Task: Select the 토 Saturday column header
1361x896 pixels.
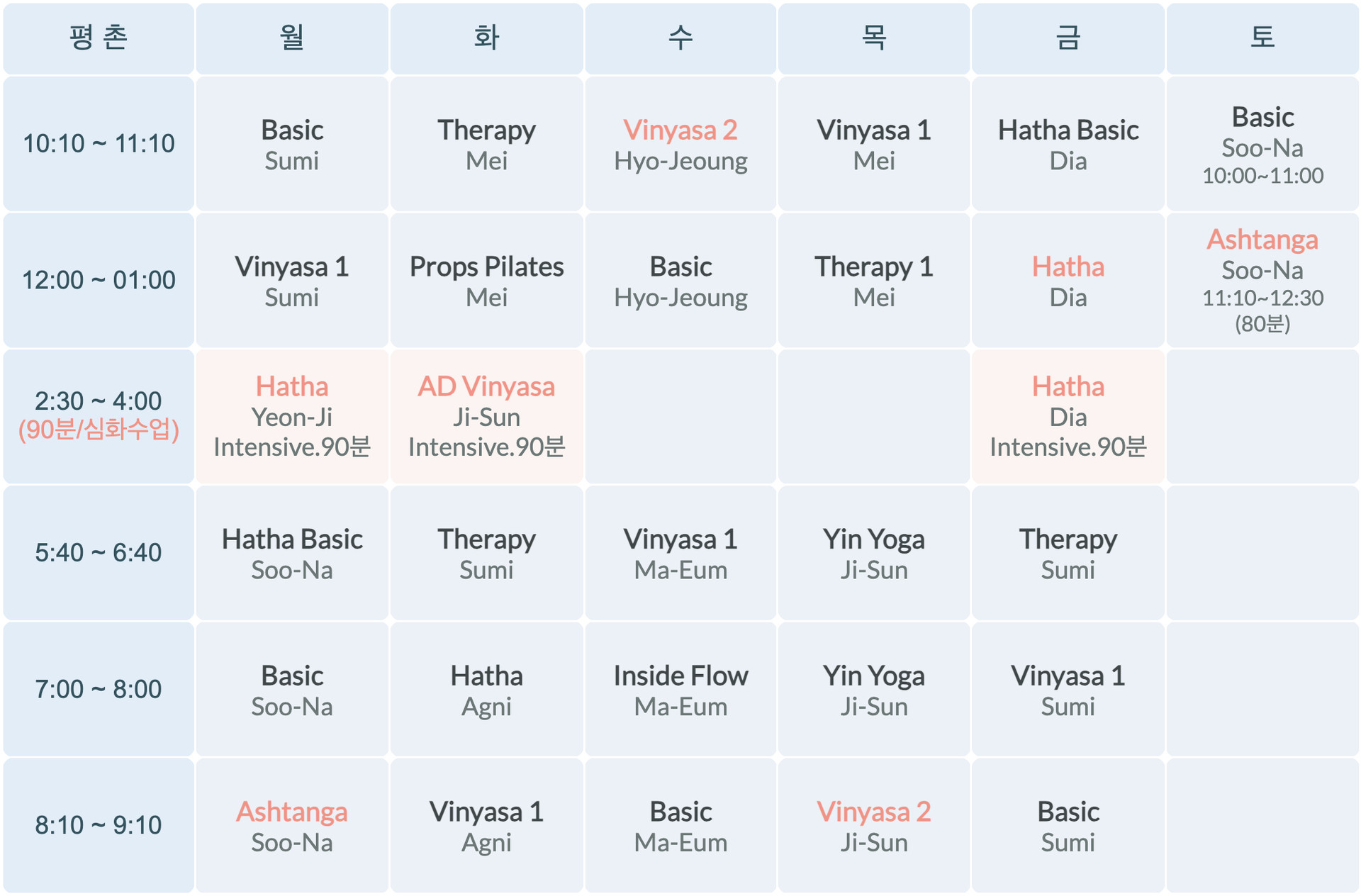Action: click(x=1262, y=38)
